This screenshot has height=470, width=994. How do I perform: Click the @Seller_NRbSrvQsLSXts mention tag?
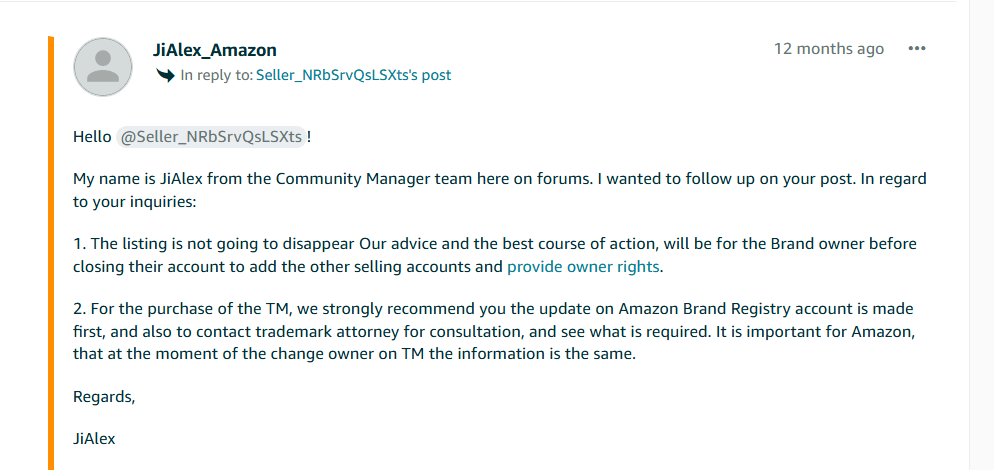pyautogui.click(x=211, y=137)
